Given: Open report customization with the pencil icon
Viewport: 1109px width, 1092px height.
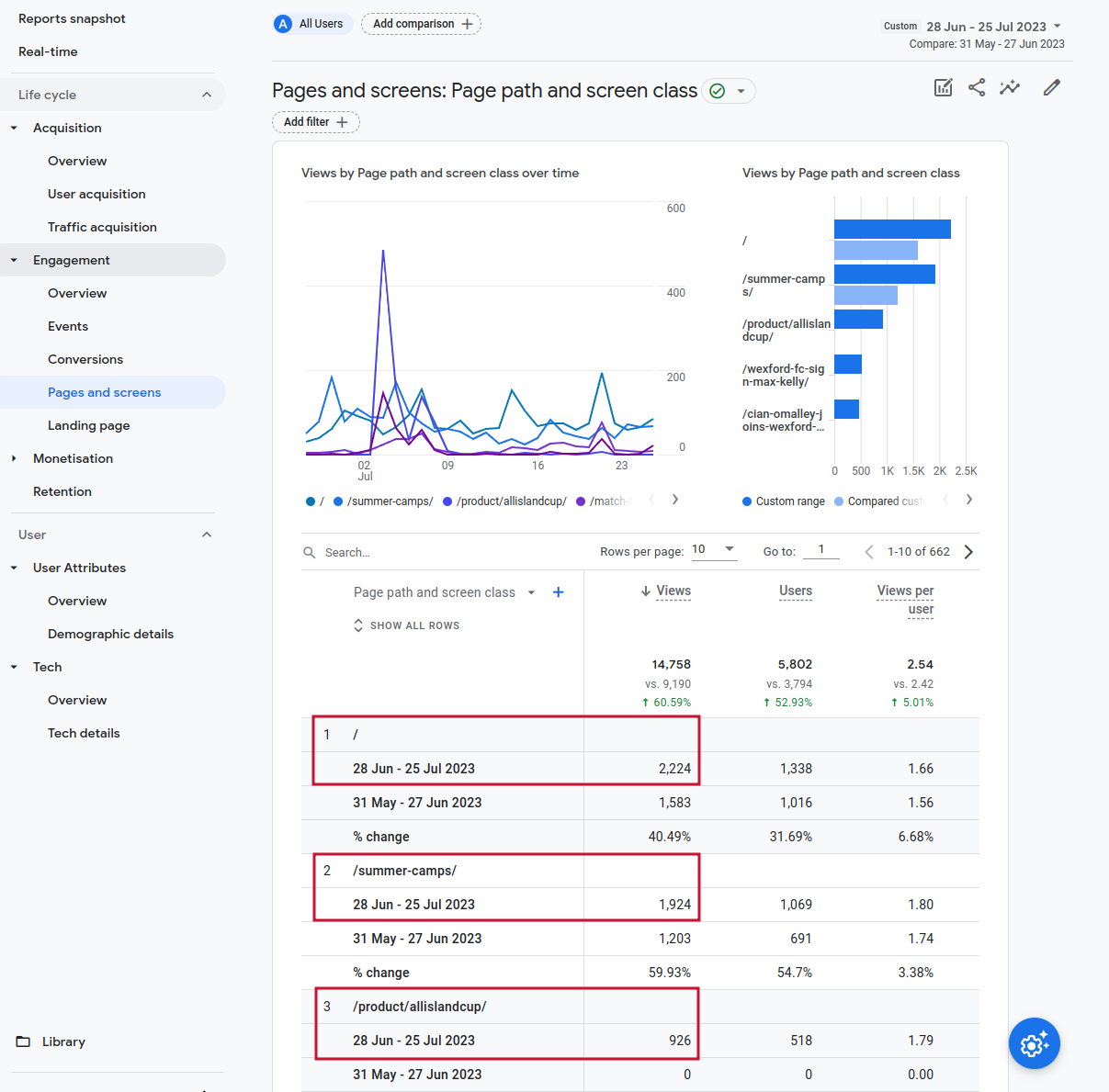Looking at the screenshot, I should (1051, 87).
